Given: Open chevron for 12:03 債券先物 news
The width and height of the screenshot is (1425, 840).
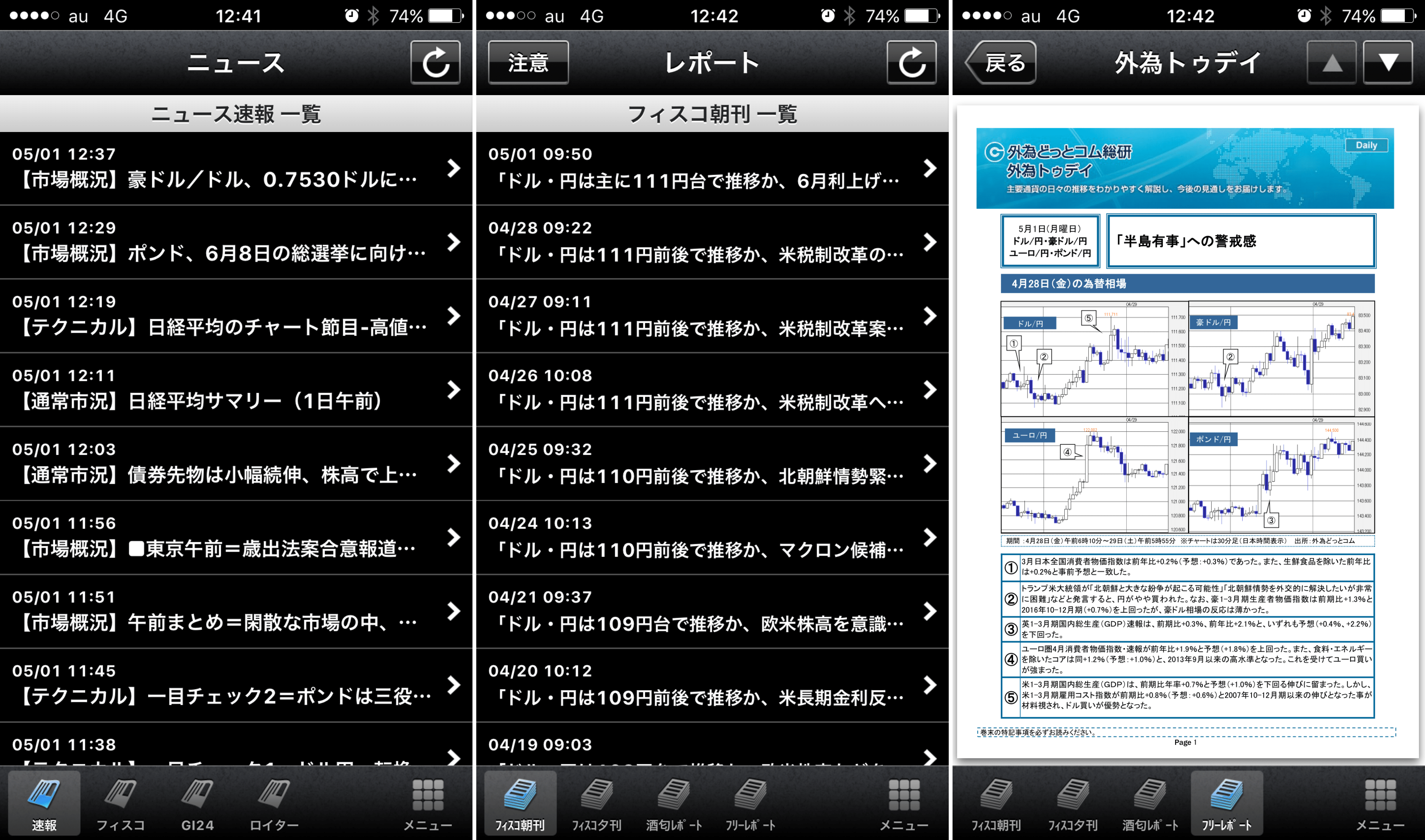Looking at the screenshot, I should coord(453,464).
